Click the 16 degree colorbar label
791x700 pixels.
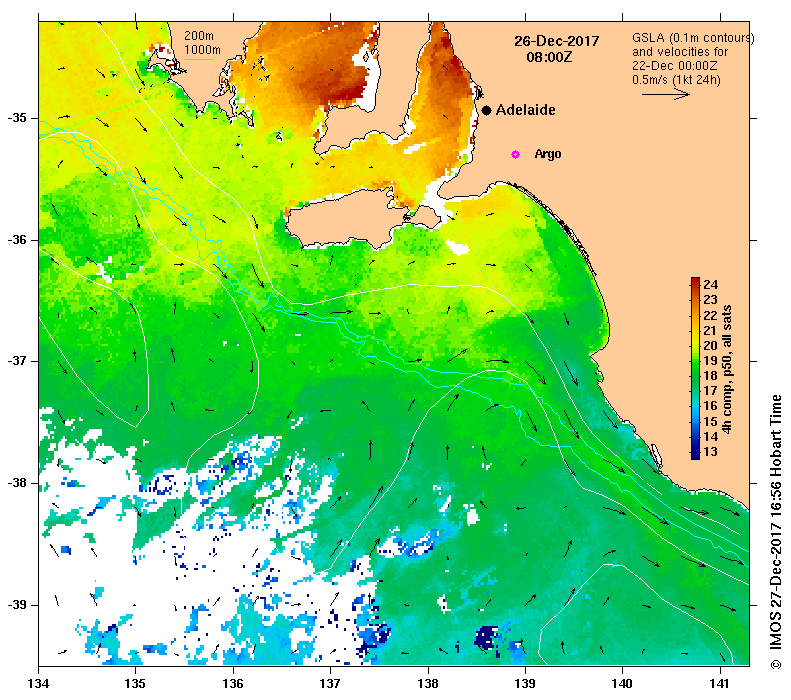pos(710,406)
